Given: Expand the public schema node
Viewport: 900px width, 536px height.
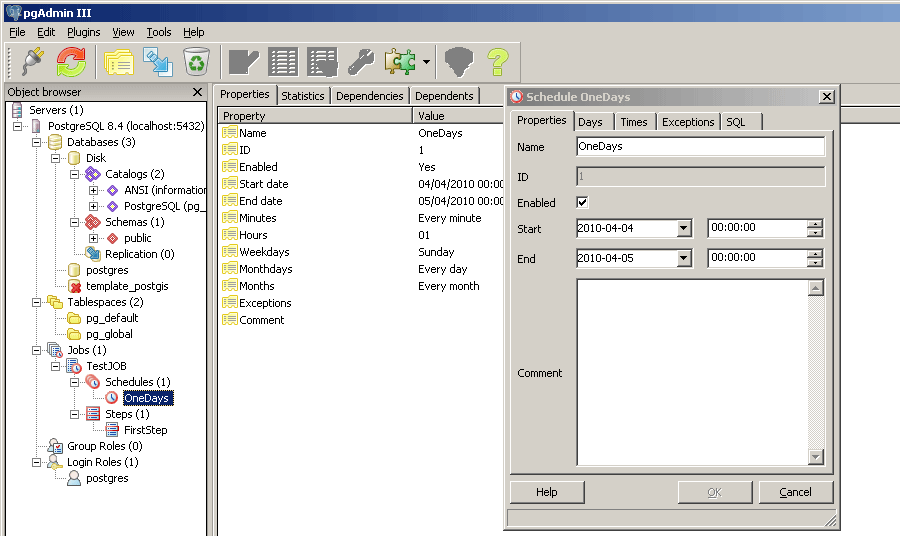Looking at the screenshot, I should tap(93, 238).
